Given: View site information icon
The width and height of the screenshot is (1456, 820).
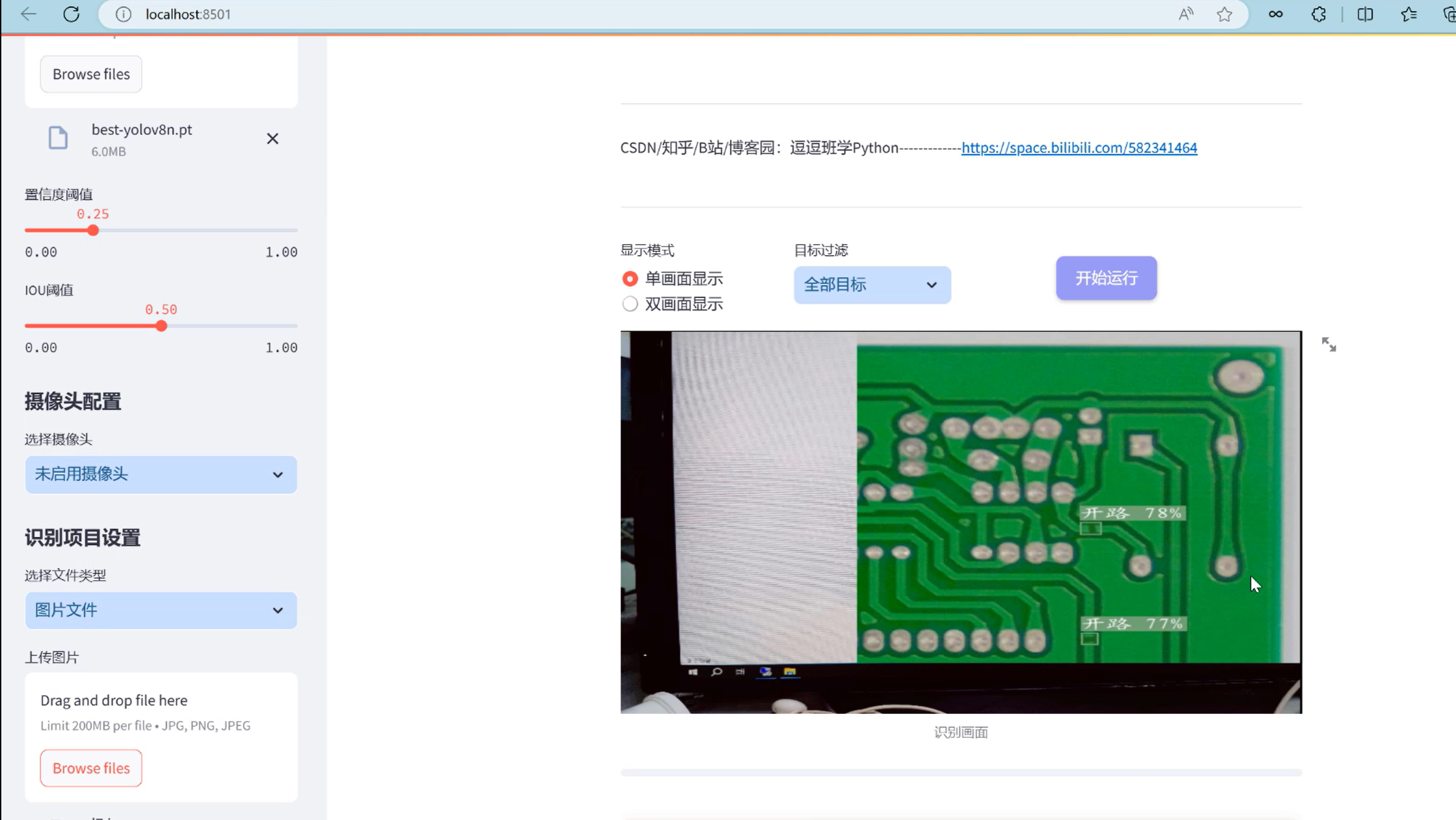Looking at the screenshot, I should click(x=123, y=14).
